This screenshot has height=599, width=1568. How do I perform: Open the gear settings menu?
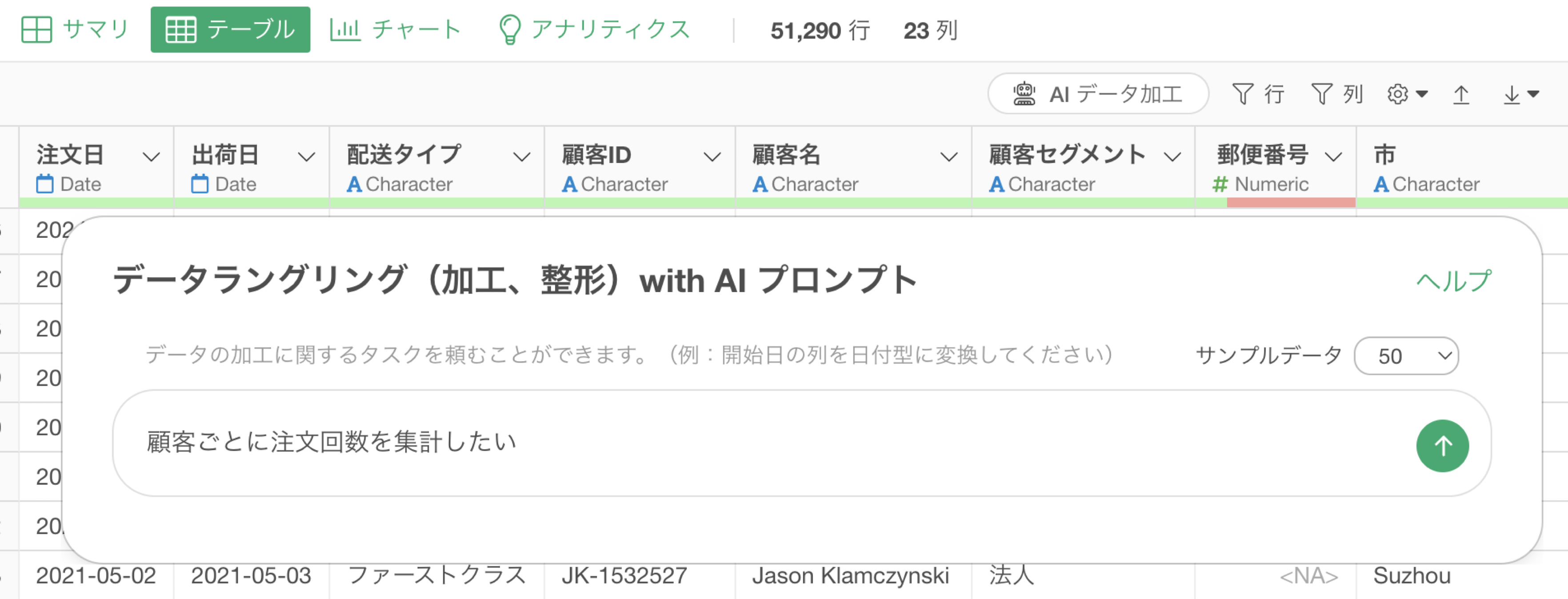[x=1407, y=94]
